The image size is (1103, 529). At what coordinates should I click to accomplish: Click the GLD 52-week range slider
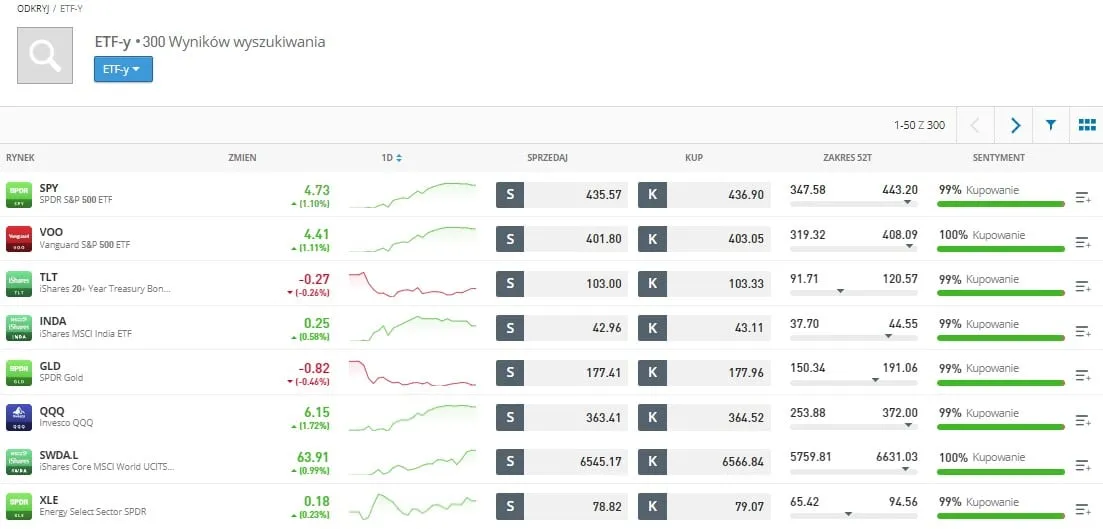[x=854, y=381]
